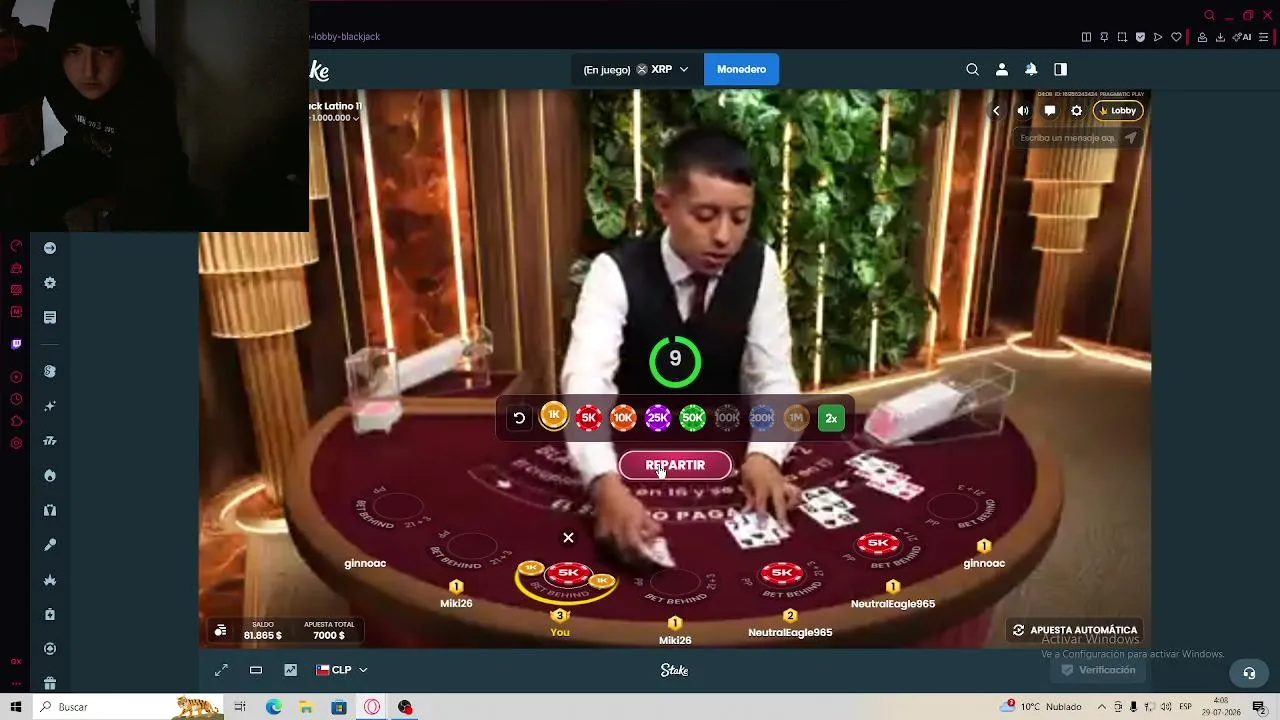Open the browser AI assistant

1242,37
